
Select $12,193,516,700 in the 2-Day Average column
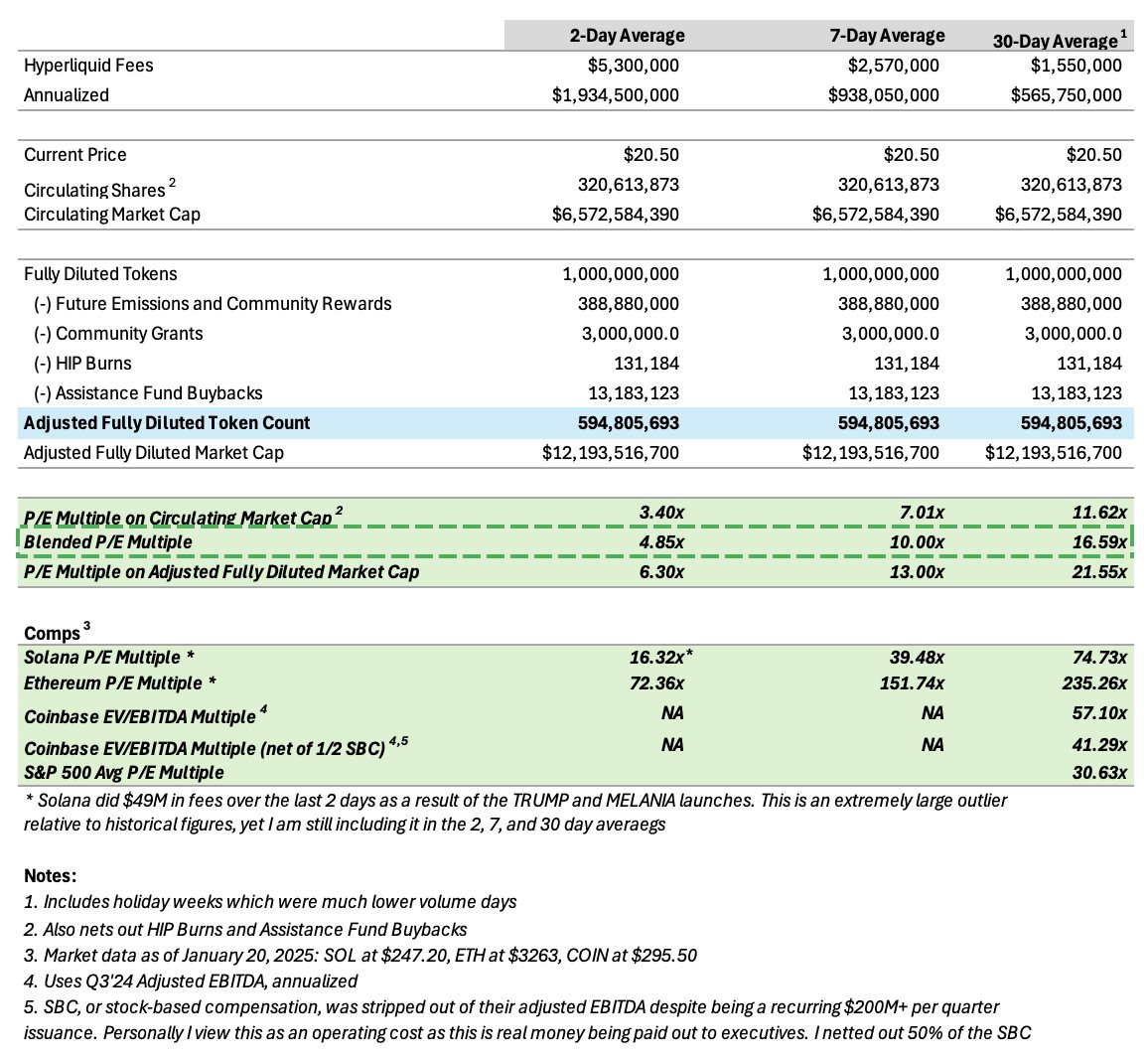[611, 453]
